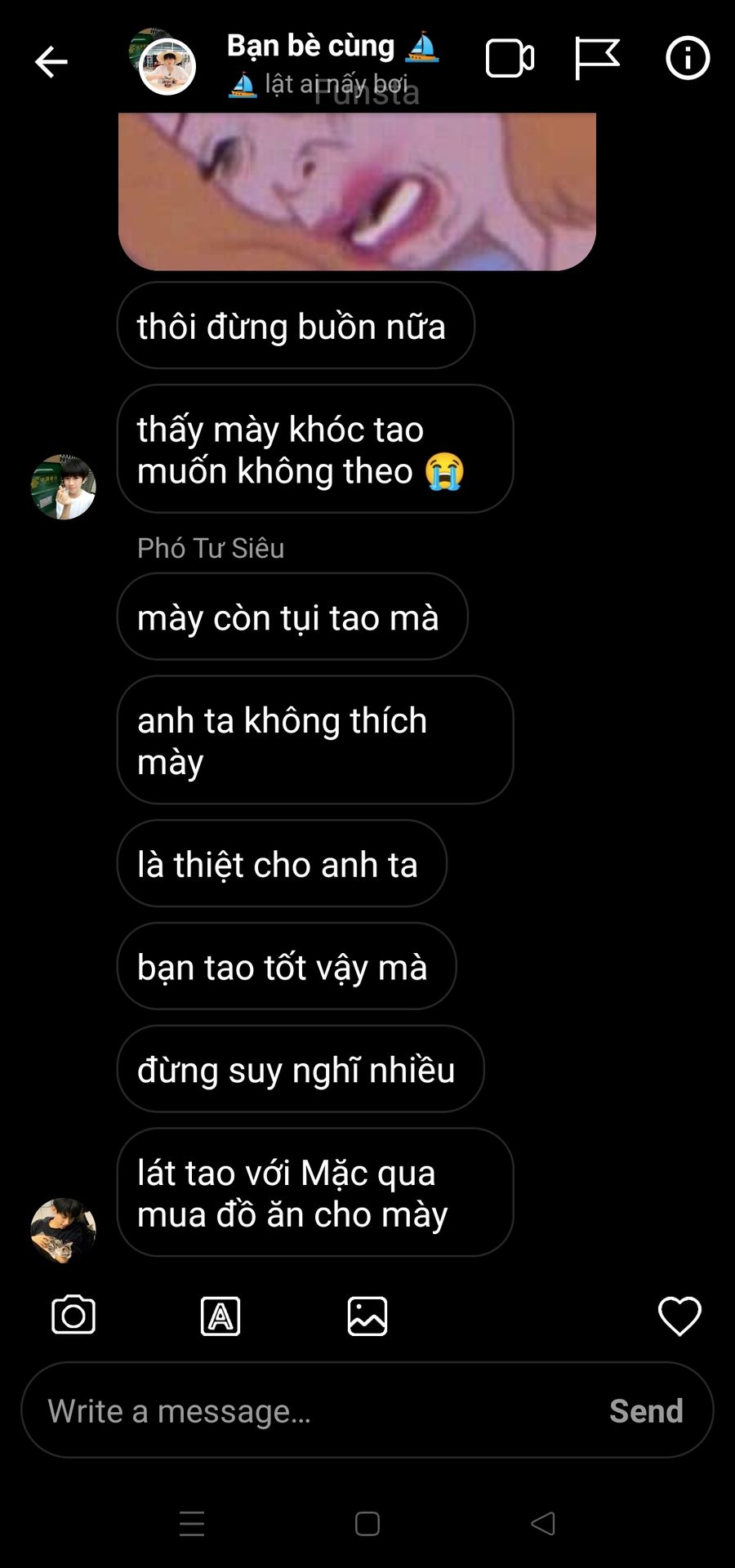Open the cartoon image message
Screen dimensions: 735x1568
click(x=357, y=191)
